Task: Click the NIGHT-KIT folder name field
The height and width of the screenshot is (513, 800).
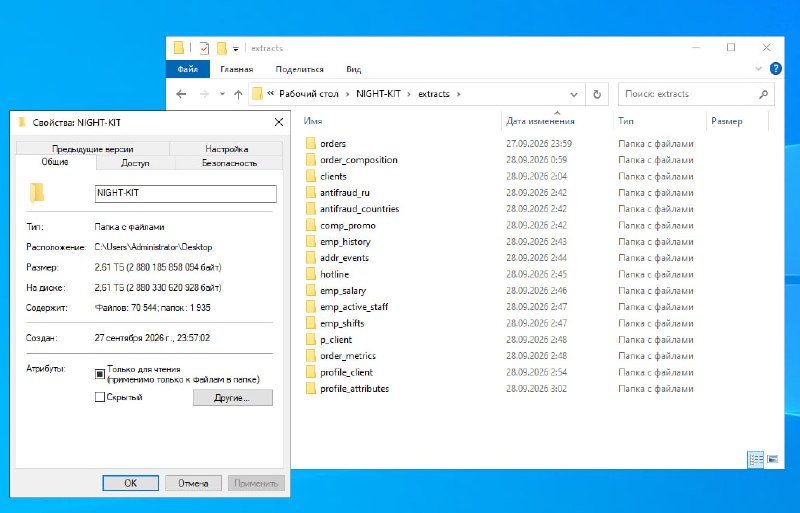Action: point(186,193)
